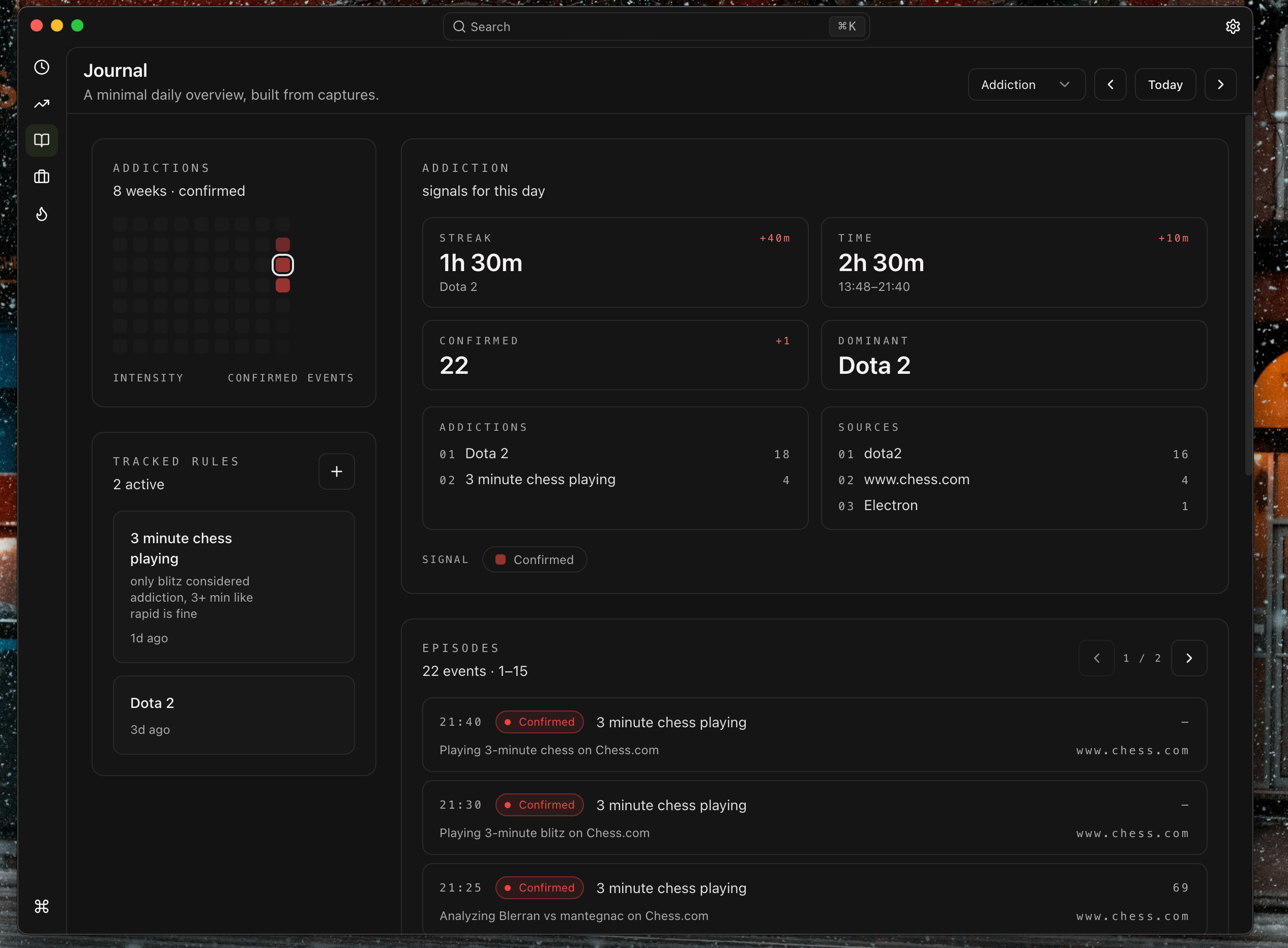Open the flame sidebar icon
Image resolution: width=1288 pixels, height=948 pixels.
pyautogui.click(x=41, y=214)
